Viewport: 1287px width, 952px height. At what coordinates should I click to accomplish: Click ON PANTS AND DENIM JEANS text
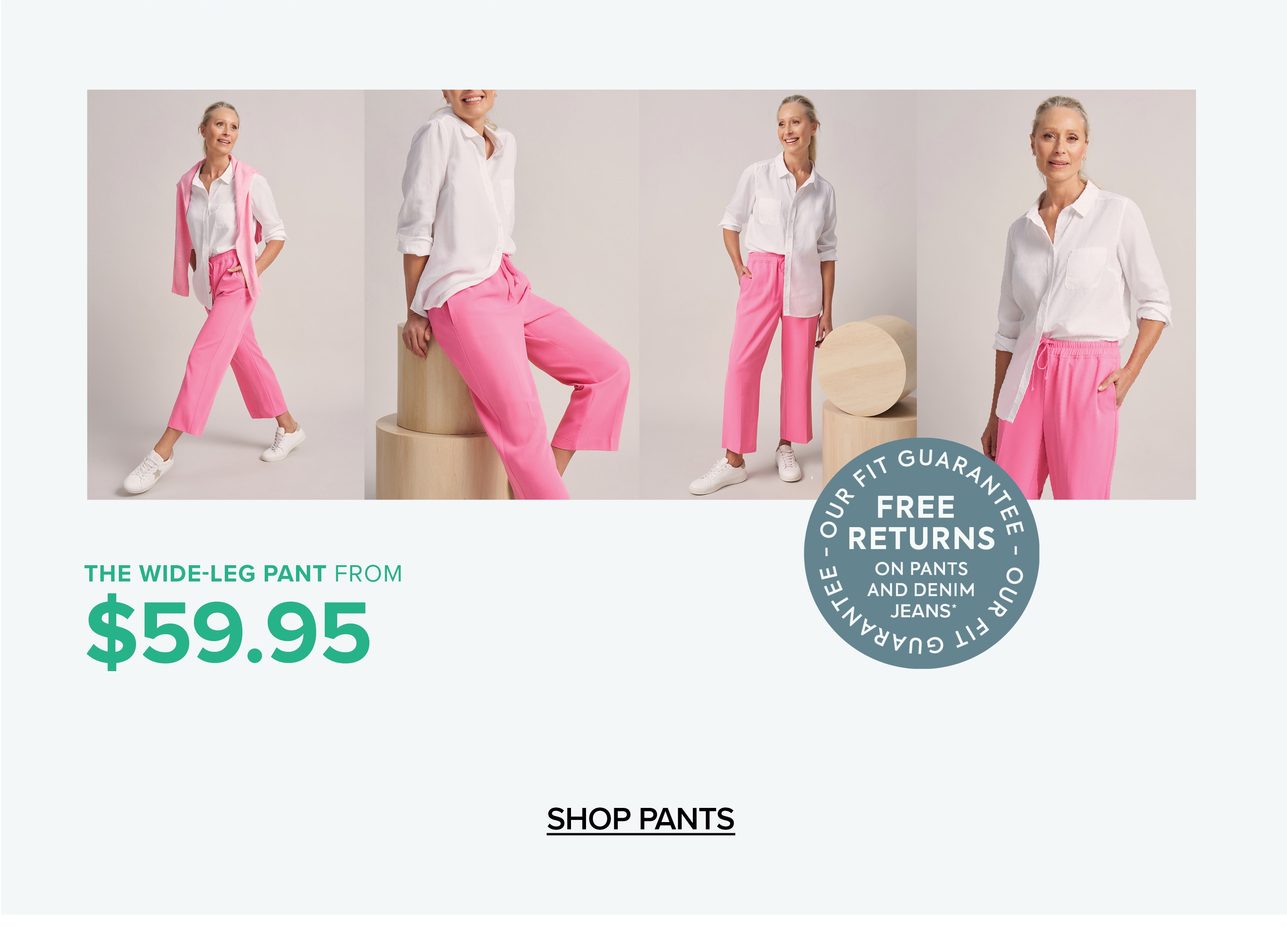click(921, 590)
